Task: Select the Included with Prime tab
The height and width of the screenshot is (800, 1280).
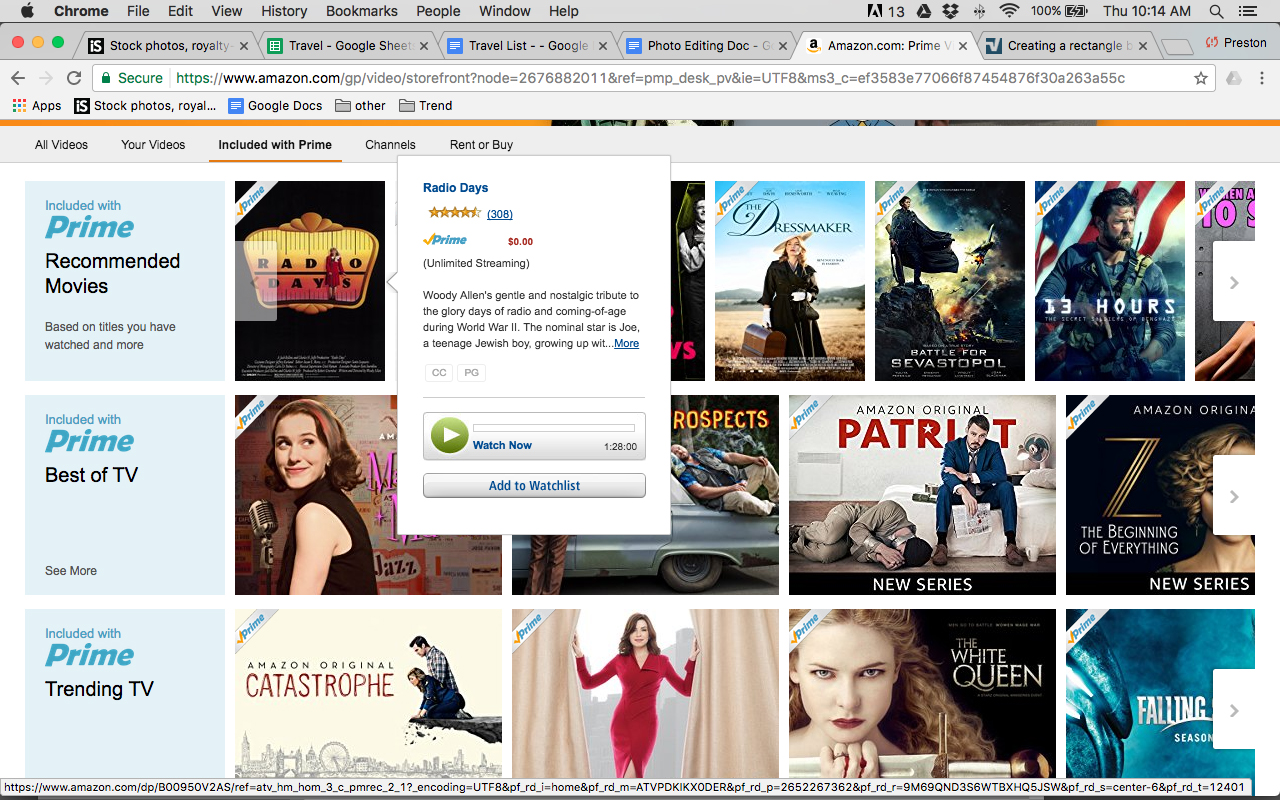Action: coord(275,145)
